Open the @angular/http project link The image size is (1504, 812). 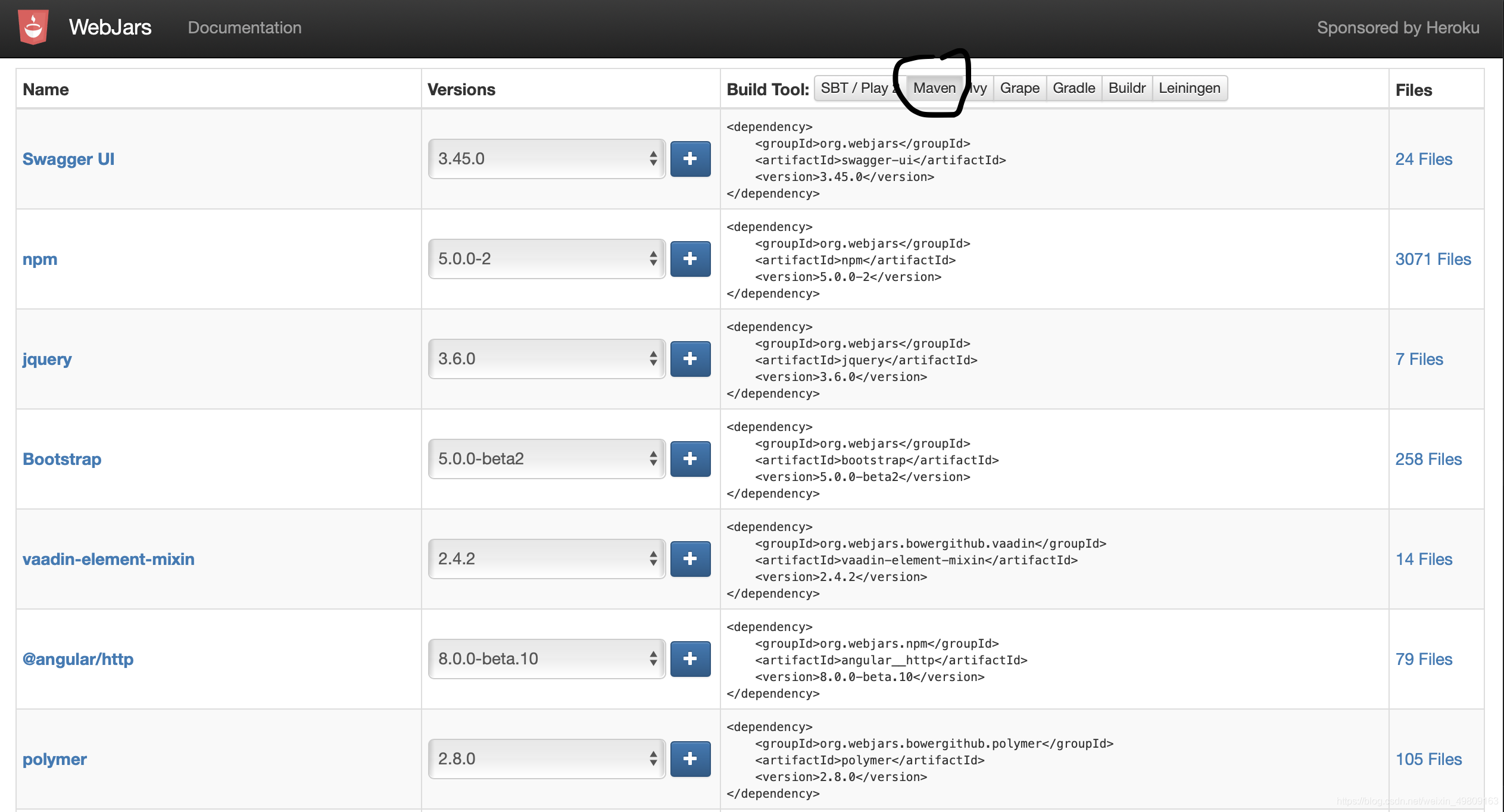pyautogui.click(x=78, y=659)
